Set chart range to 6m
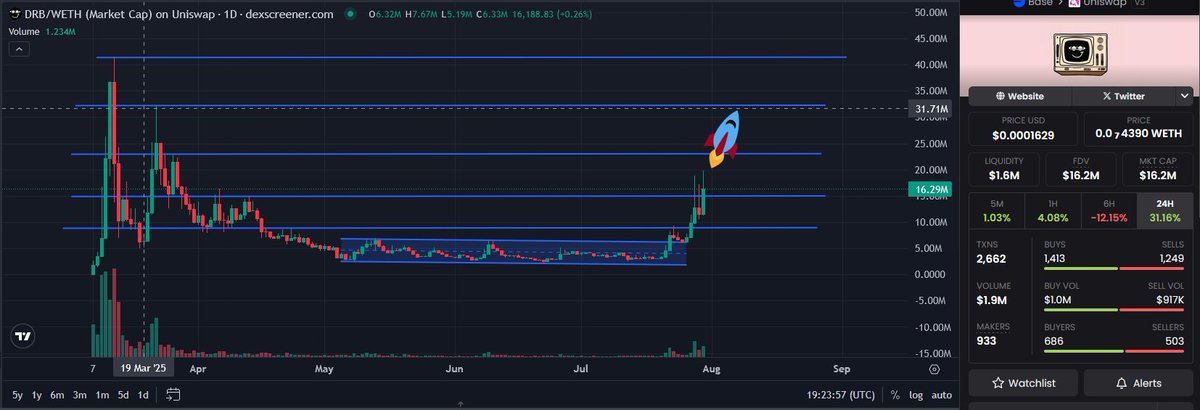Viewport: 1200px width, 410px height. tap(58, 394)
